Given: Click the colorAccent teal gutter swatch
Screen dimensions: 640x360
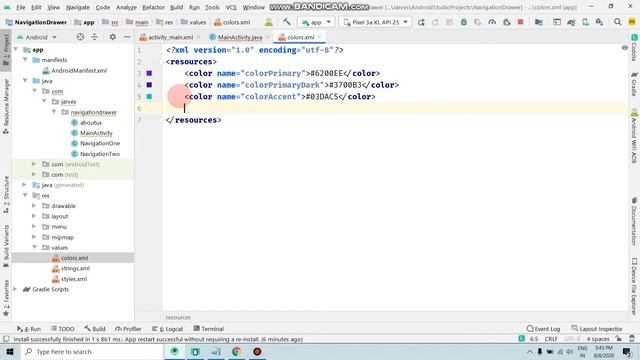Looking at the screenshot, I should (149, 97).
